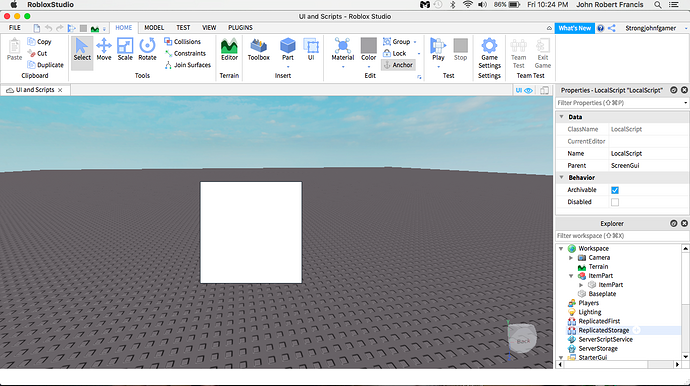Open the Part dropdown arrow
The image size is (690, 386).
[x=288, y=67]
